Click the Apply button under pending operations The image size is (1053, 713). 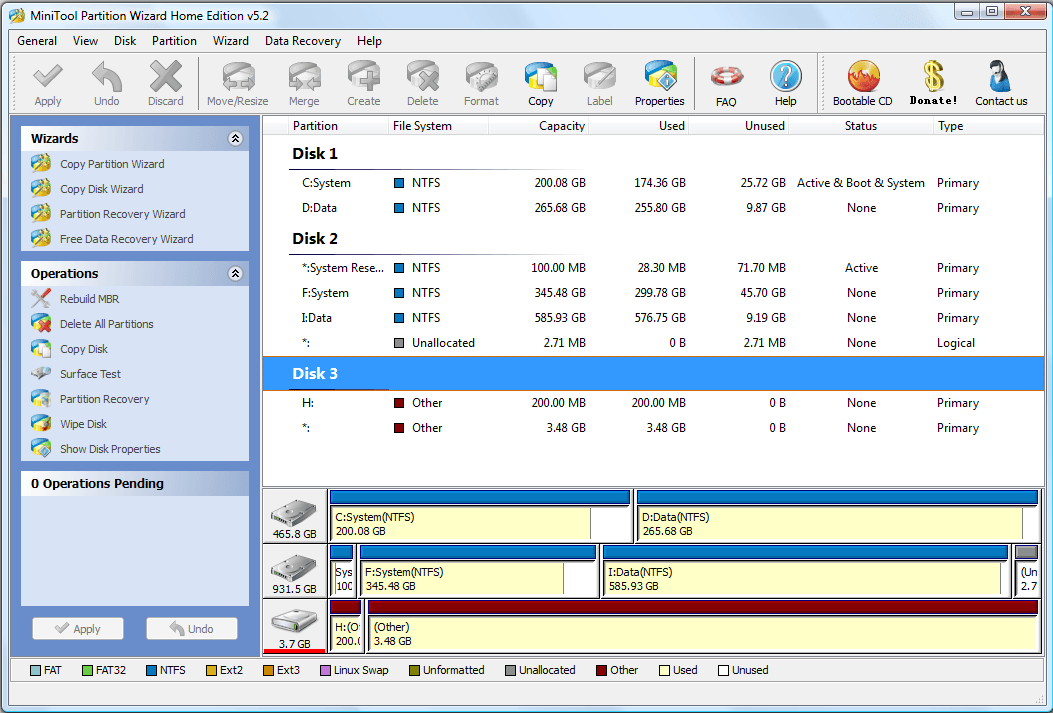point(78,628)
